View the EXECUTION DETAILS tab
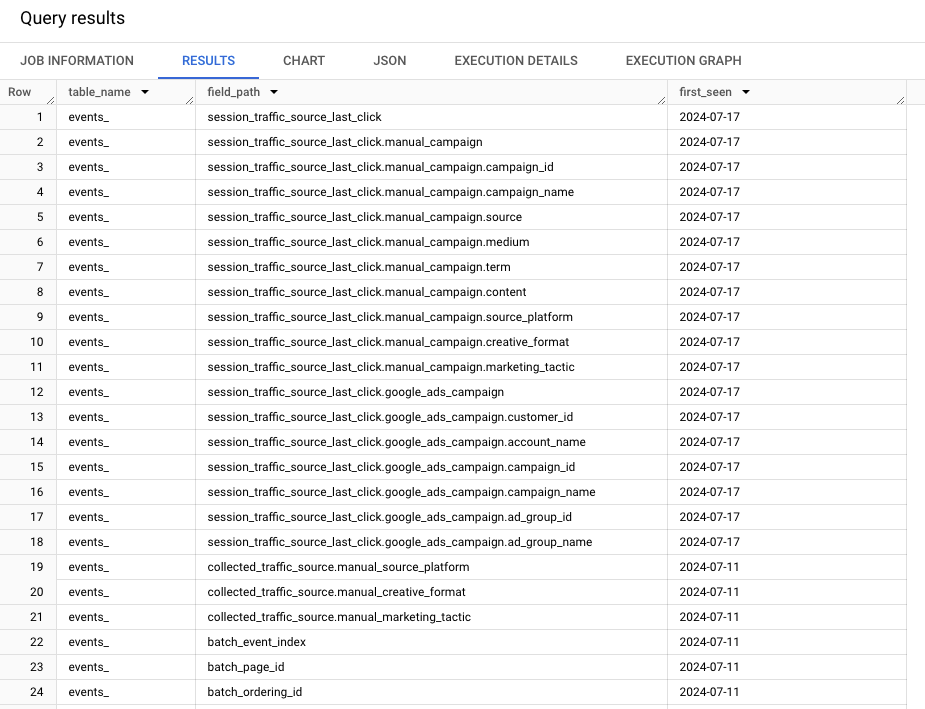 pos(515,60)
